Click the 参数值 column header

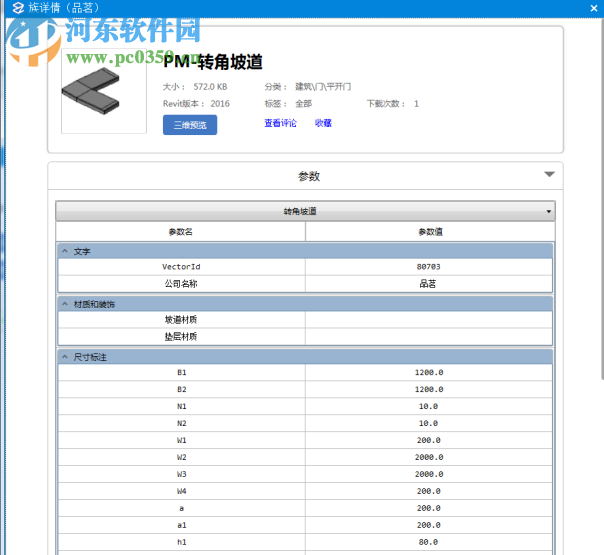pos(430,232)
